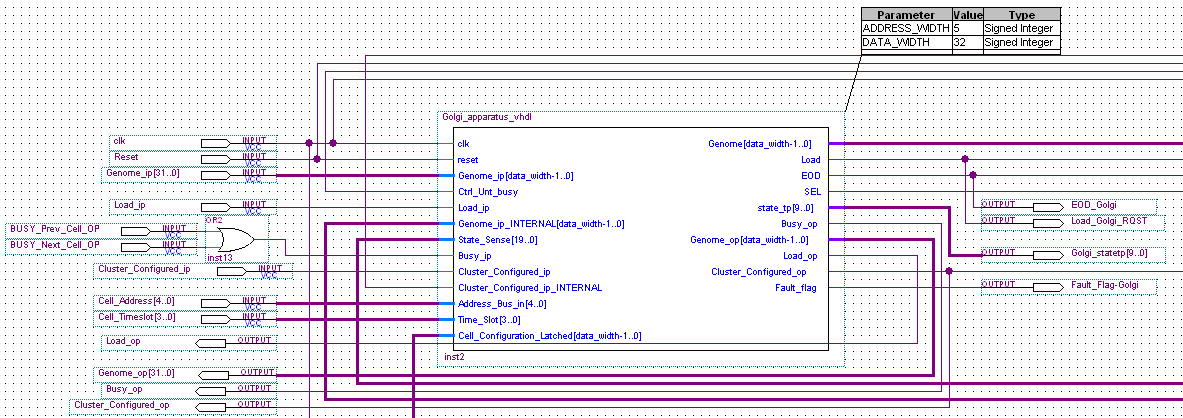Select the State_Sense[19..0] port inside block
Viewport: 1183px width, 418px height.
[498, 240]
